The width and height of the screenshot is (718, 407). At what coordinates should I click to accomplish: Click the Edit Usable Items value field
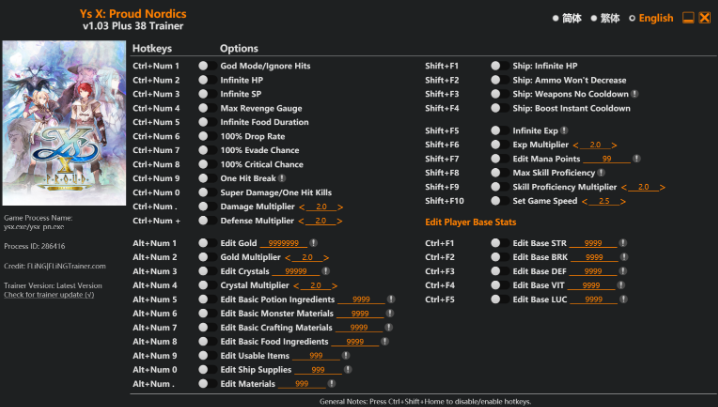pyautogui.click(x=316, y=356)
